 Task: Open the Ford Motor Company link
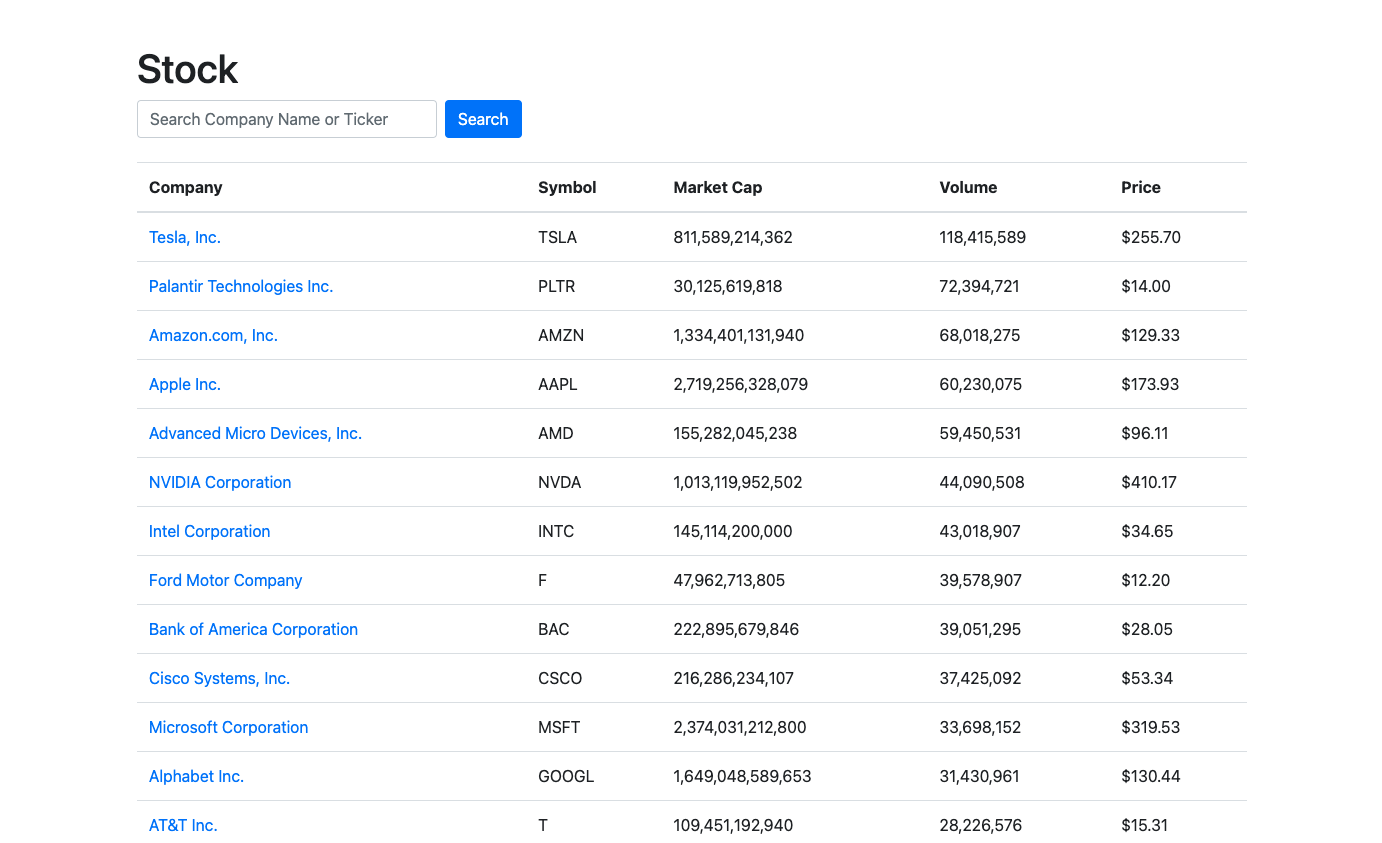coord(226,580)
